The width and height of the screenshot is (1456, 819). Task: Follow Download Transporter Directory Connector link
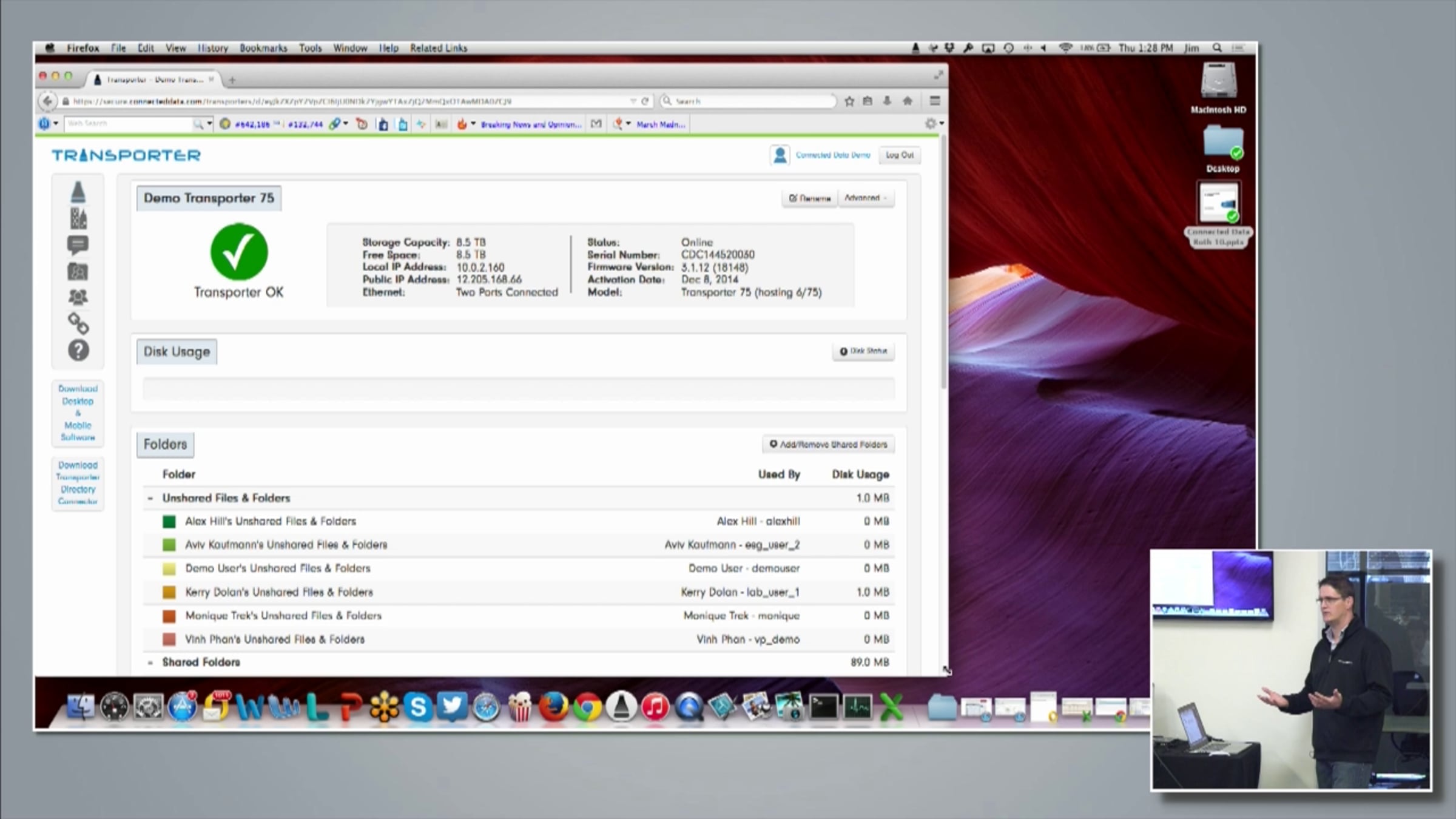78,483
